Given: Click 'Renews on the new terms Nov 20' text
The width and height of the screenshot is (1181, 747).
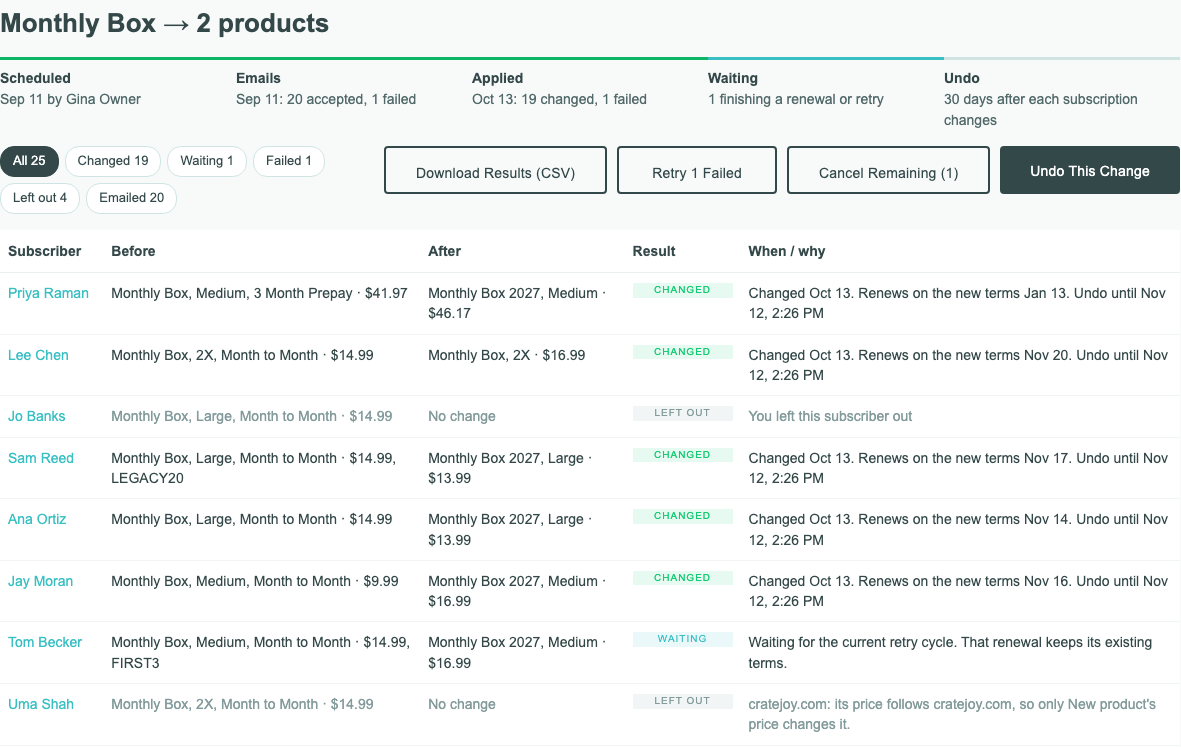Looking at the screenshot, I should coord(965,355).
